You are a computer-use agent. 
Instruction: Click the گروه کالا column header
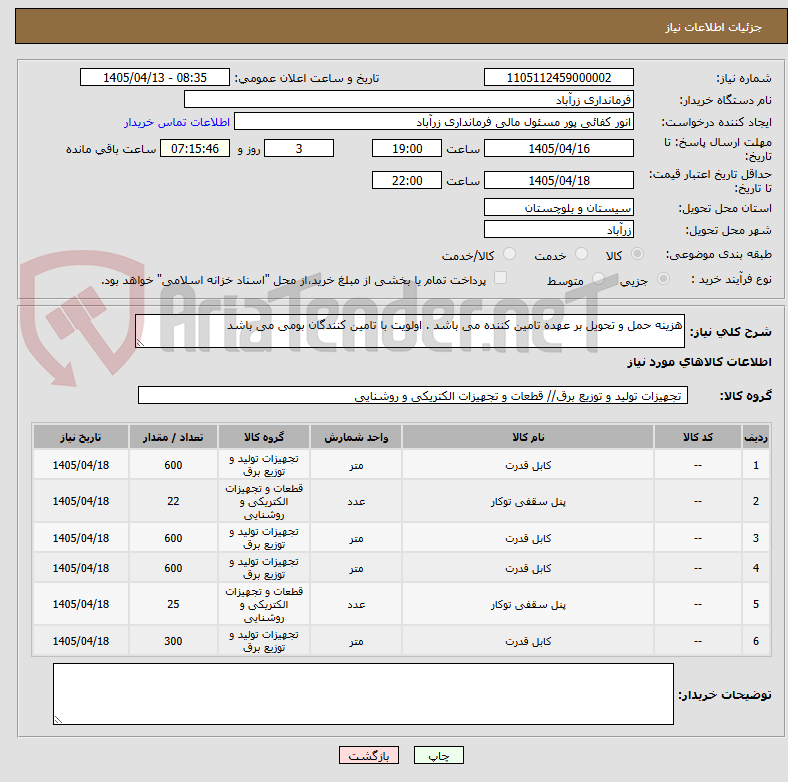coord(264,437)
